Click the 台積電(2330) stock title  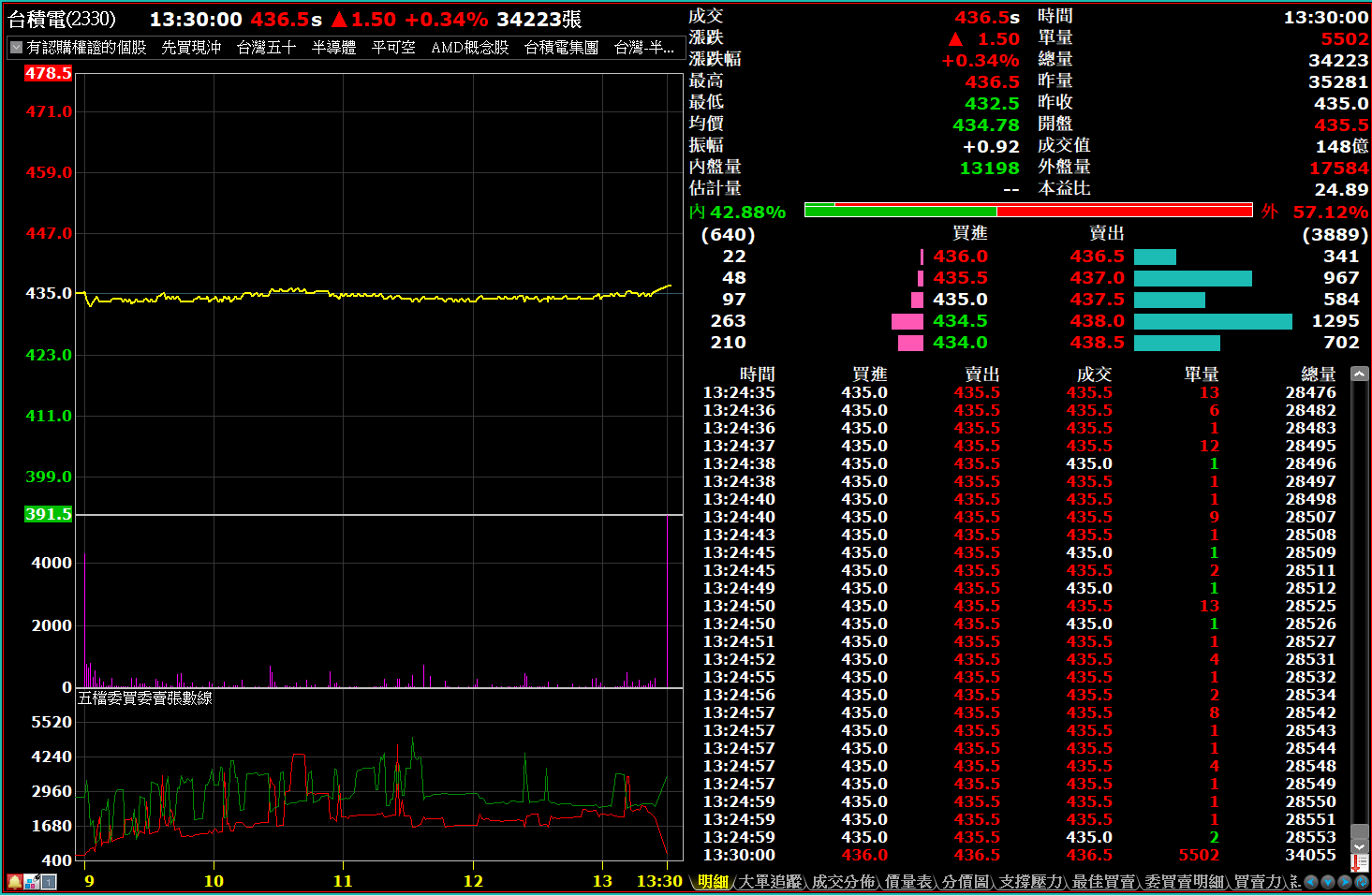pos(62,19)
